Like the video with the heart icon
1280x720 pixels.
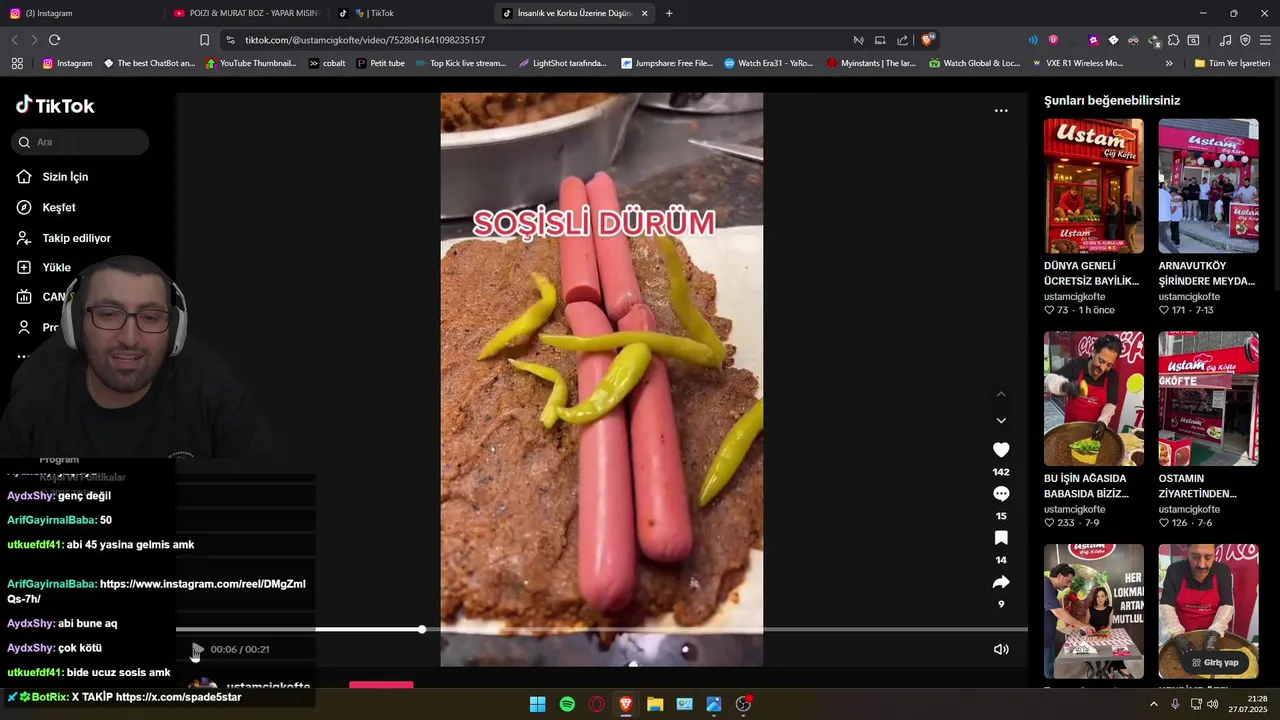click(1001, 450)
